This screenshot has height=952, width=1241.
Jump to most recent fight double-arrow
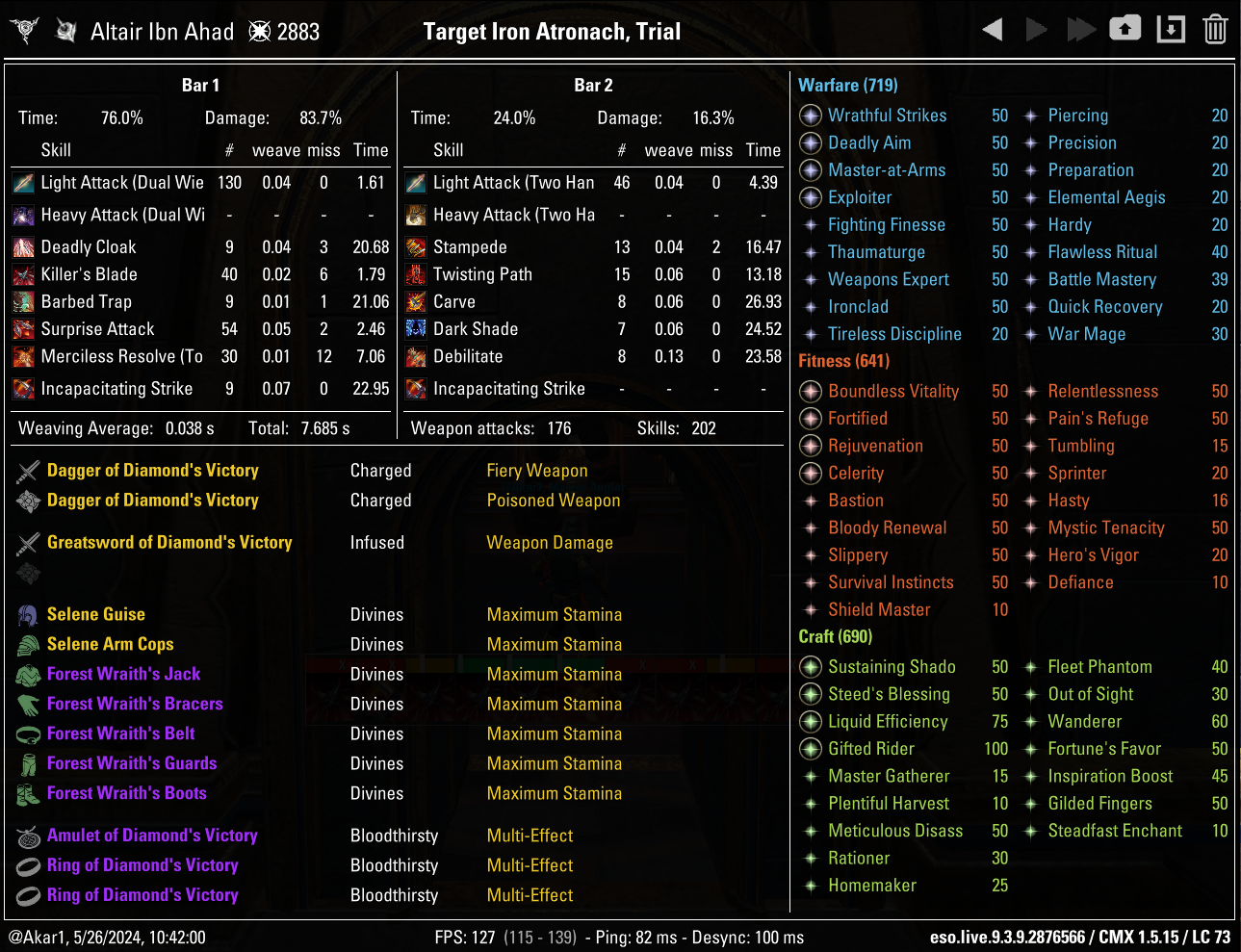click(x=1080, y=30)
